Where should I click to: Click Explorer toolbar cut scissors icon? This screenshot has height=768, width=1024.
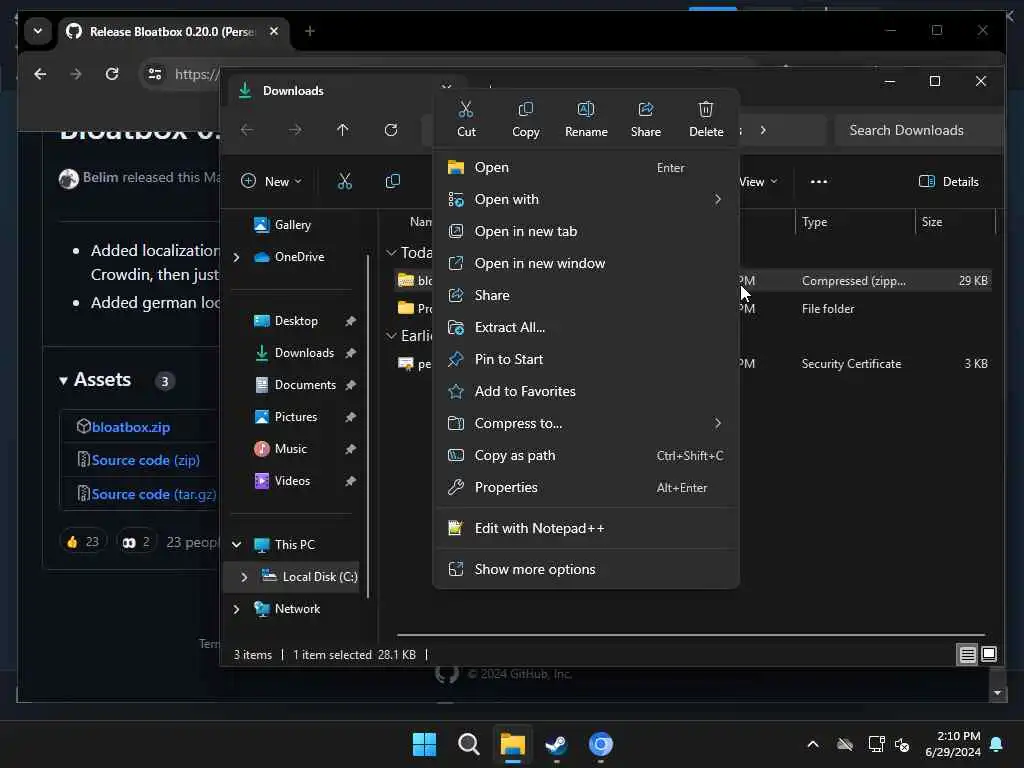(x=345, y=182)
